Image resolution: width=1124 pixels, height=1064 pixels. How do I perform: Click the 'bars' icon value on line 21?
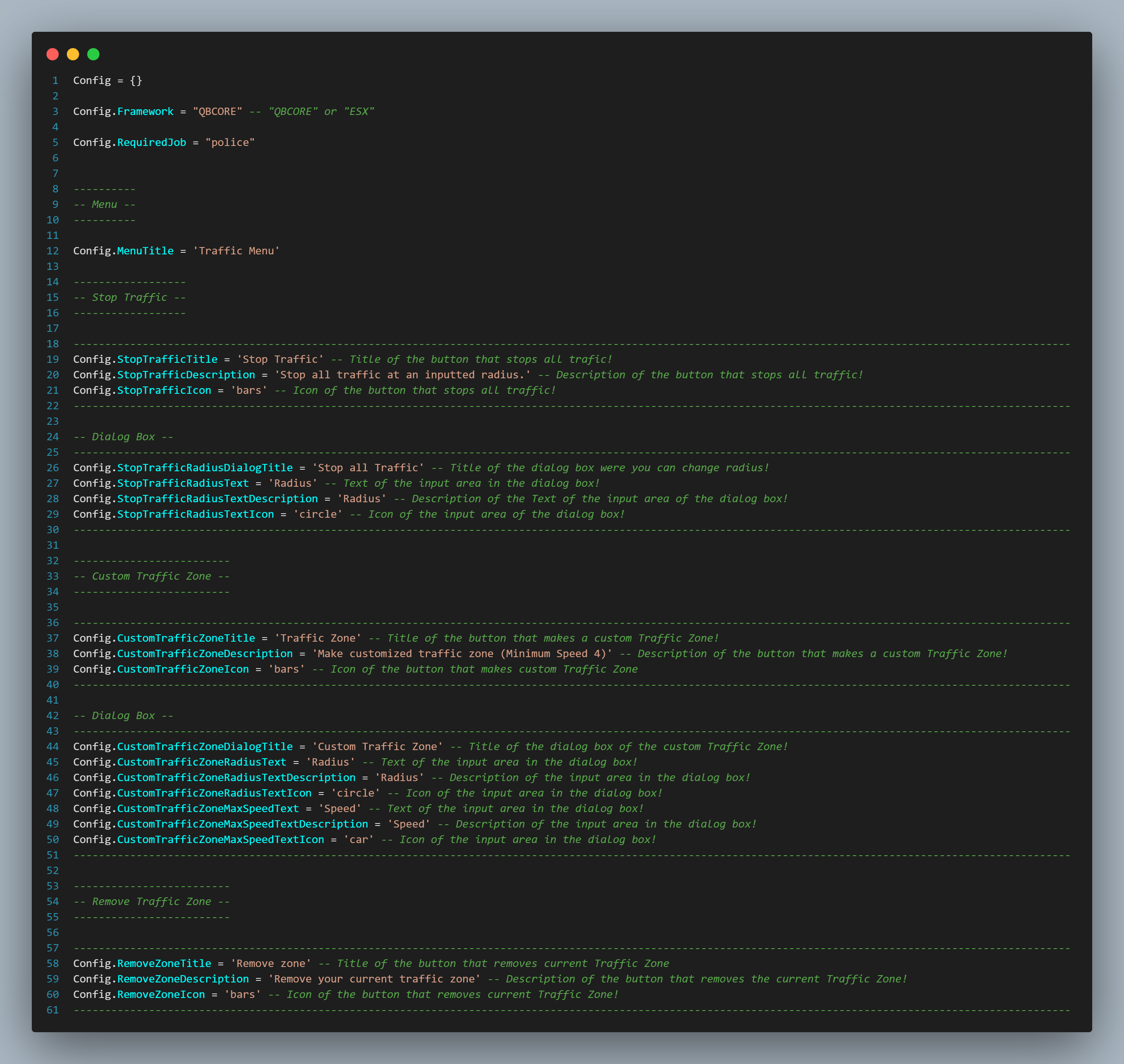click(x=248, y=390)
